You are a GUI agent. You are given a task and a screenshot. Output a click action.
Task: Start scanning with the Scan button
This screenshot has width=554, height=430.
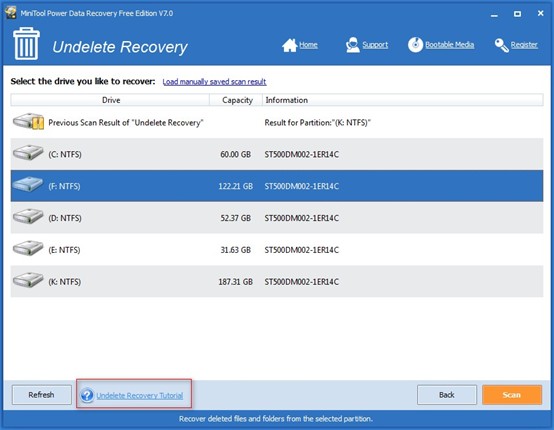(512, 395)
